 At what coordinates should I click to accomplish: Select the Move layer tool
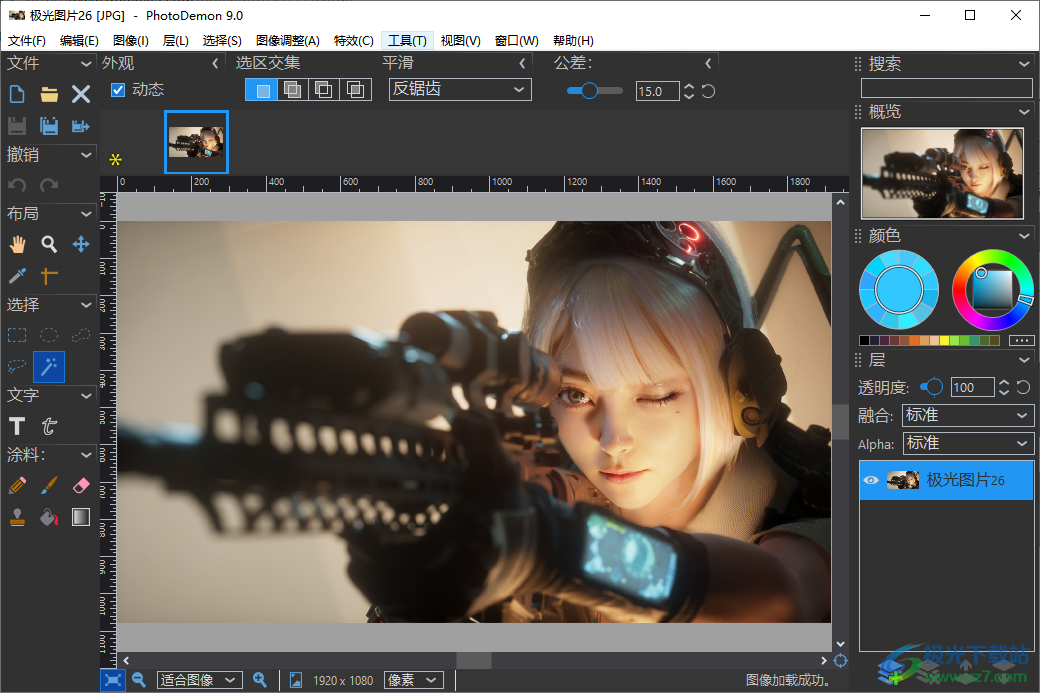point(81,244)
